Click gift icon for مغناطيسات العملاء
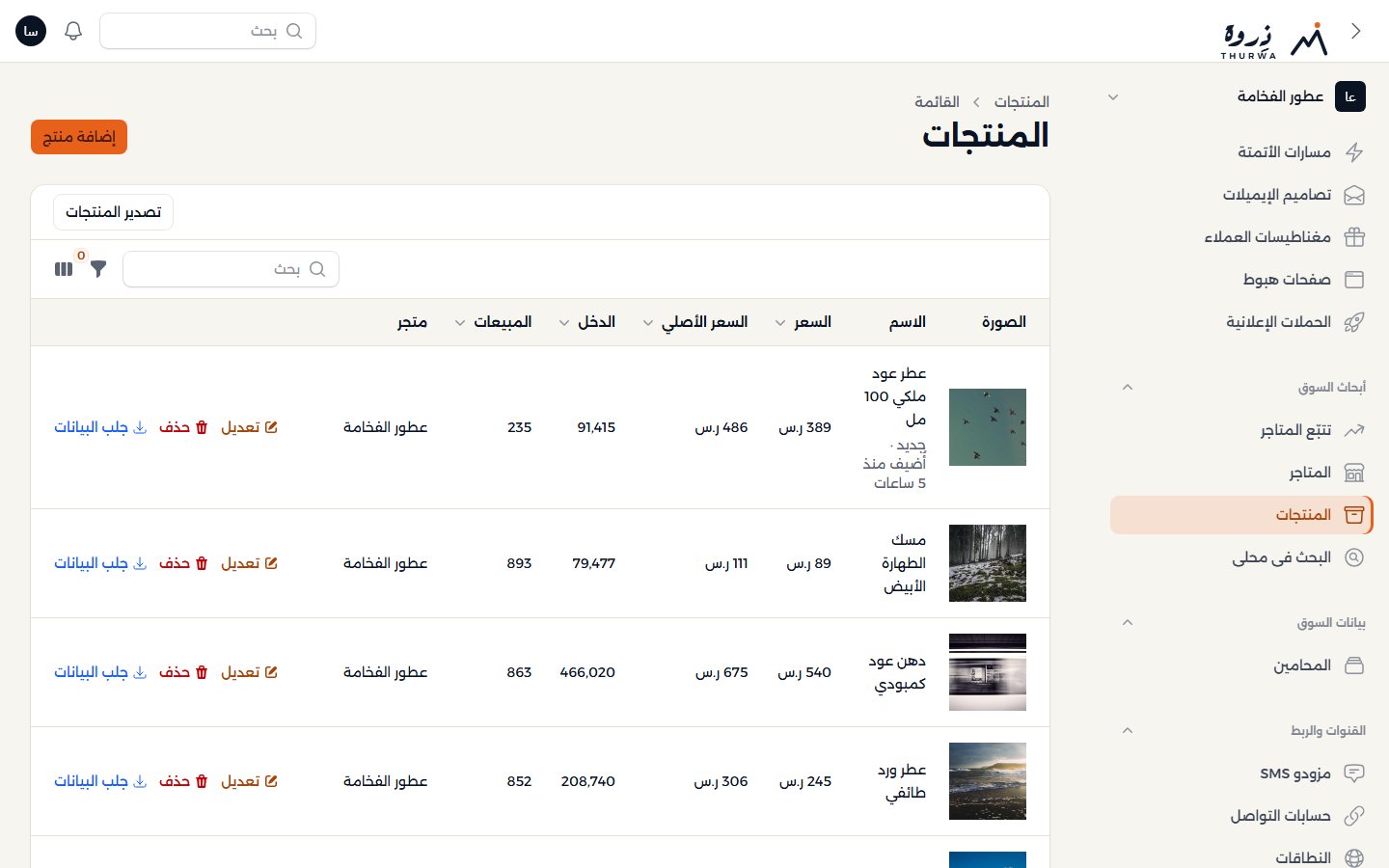1389x868 pixels. click(1354, 237)
